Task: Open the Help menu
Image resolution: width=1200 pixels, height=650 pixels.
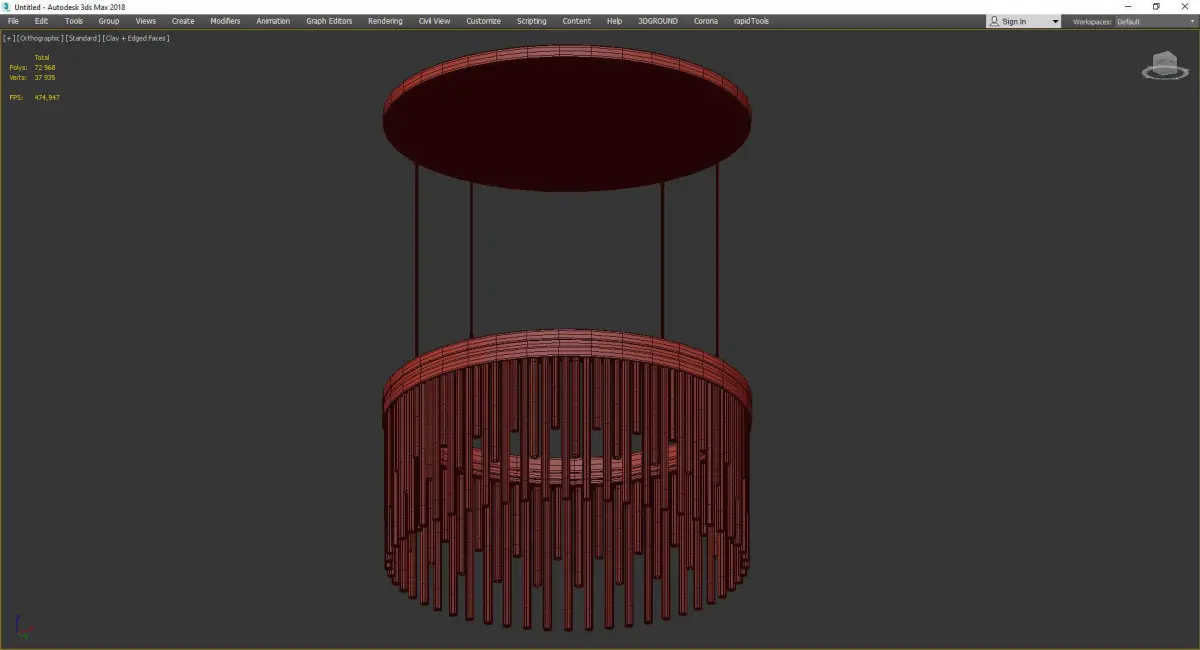Action: click(x=614, y=21)
